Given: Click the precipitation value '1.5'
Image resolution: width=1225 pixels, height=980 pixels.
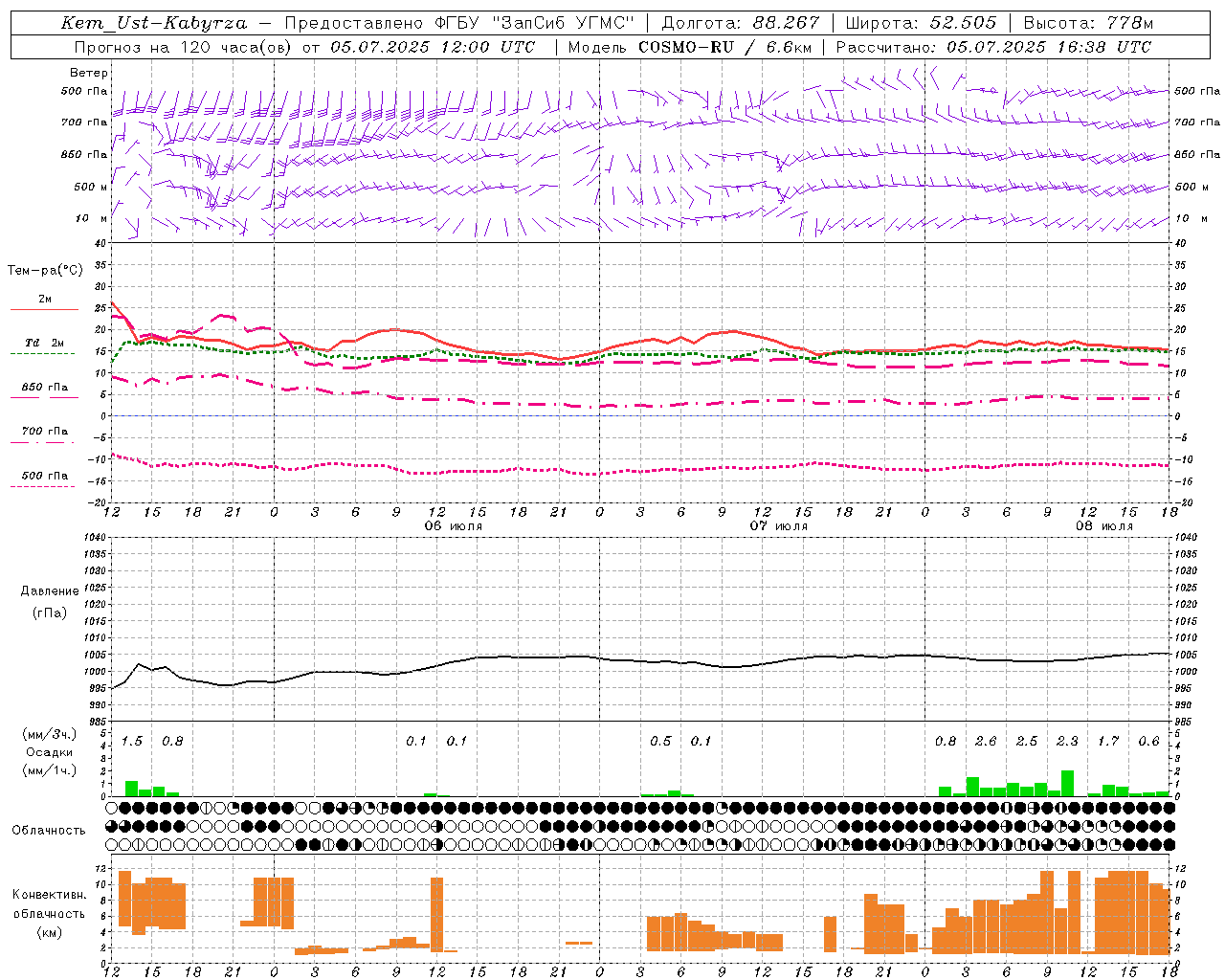Looking at the screenshot, I should [x=132, y=742].
